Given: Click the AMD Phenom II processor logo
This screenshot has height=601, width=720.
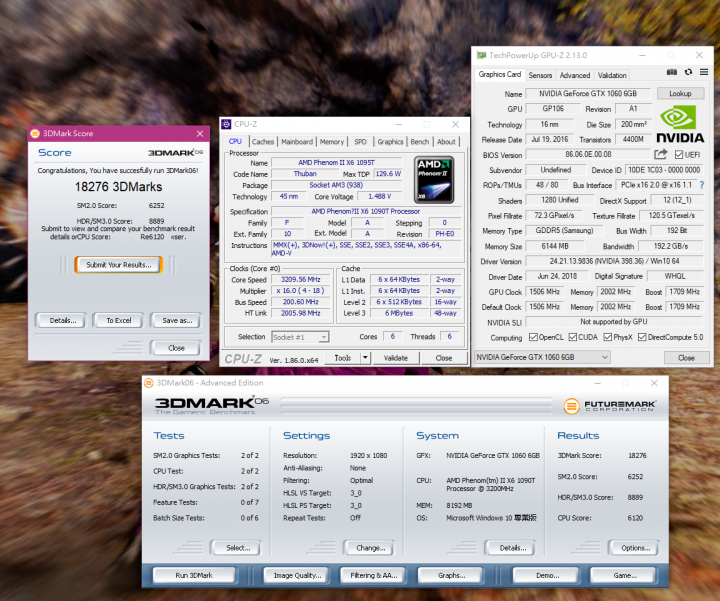Looking at the screenshot, I should (434, 180).
